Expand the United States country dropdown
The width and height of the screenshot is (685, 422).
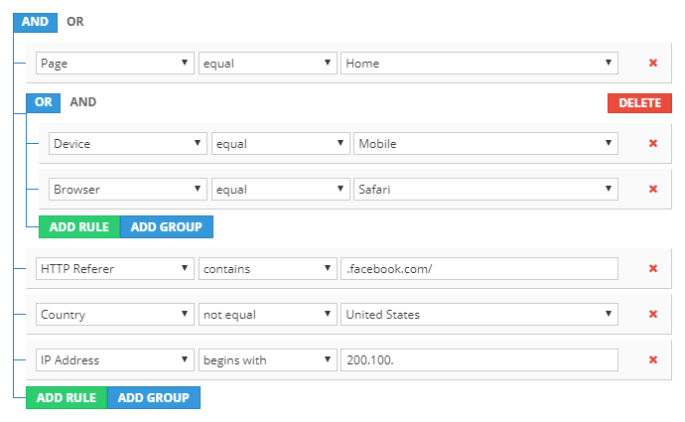[479, 315]
